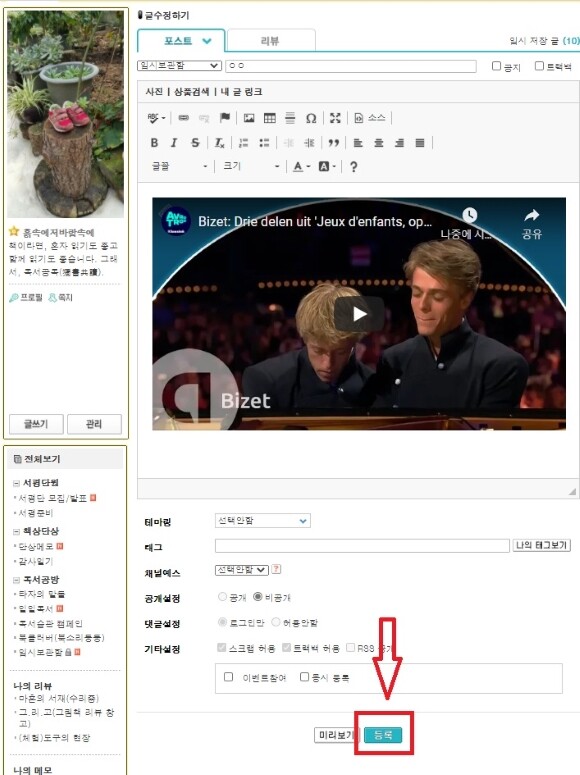The height and width of the screenshot is (775, 580).
Task: Decrease indent of the paragraph
Action: 288,142
